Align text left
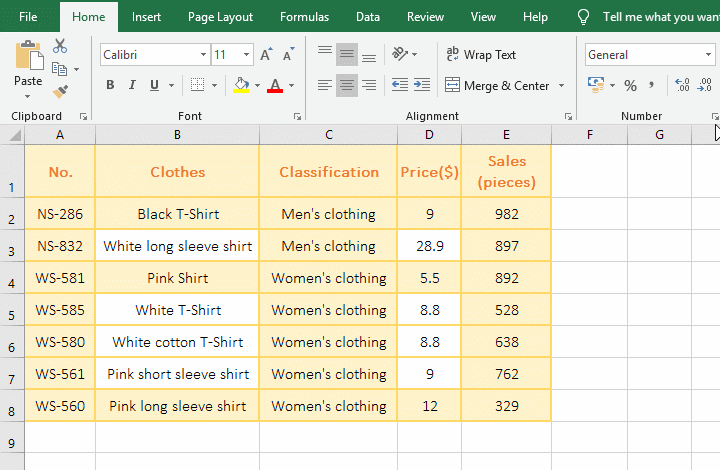 click(x=325, y=85)
